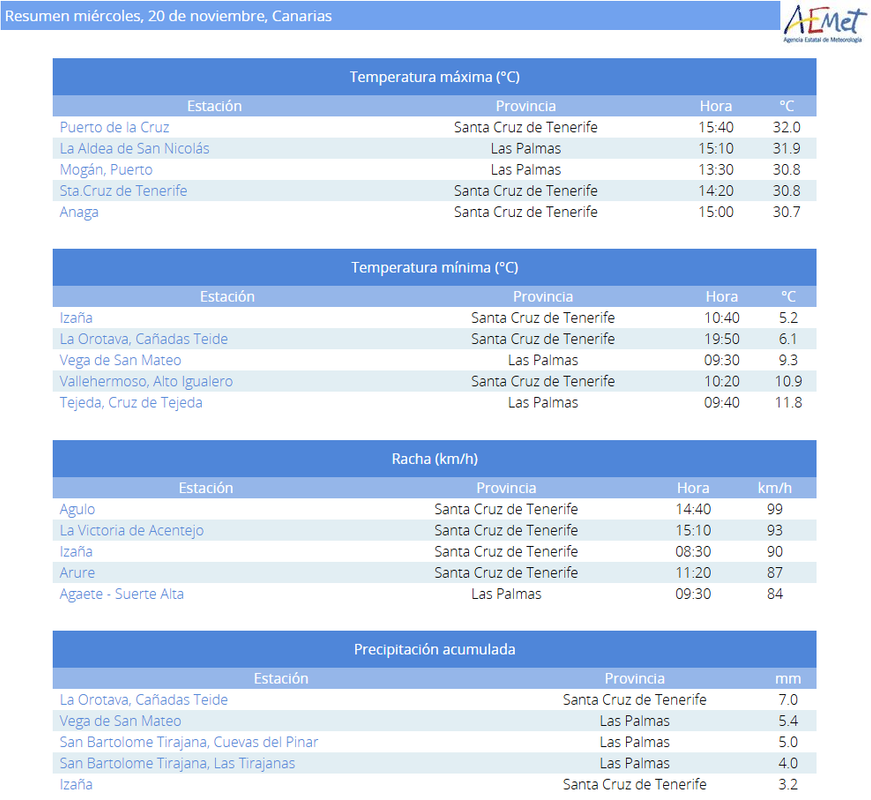The image size is (871, 800).
Task: Select the 99 km/h gust value
Action: tap(774, 509)
